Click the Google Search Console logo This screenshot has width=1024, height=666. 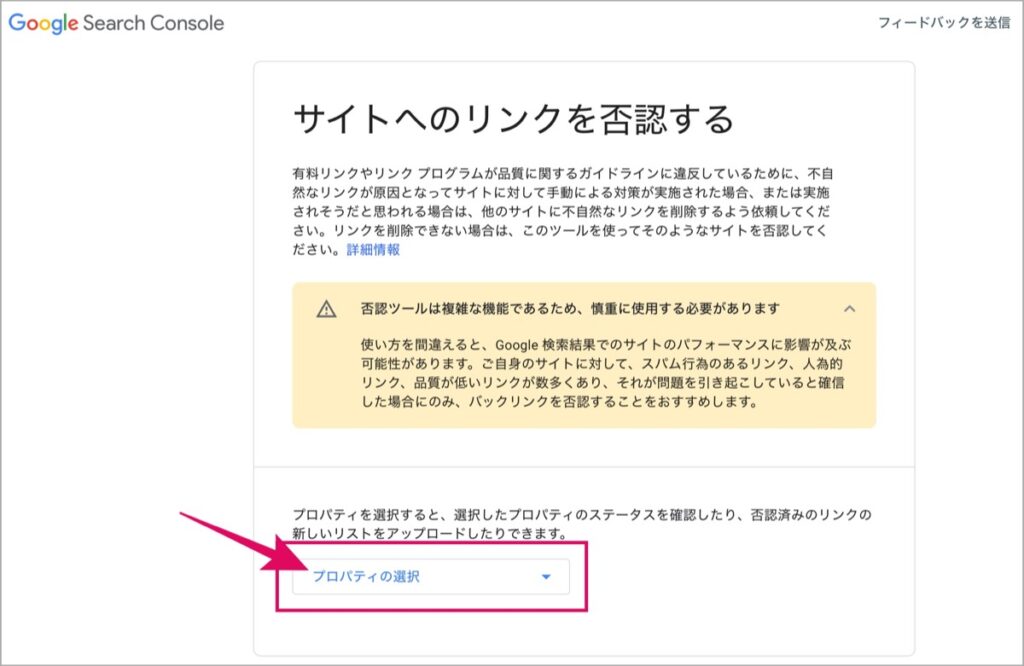tap(116, 24)
